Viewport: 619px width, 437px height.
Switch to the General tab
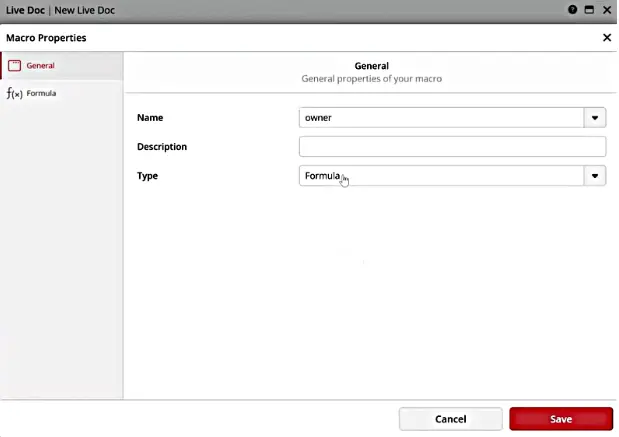[62, 66]
